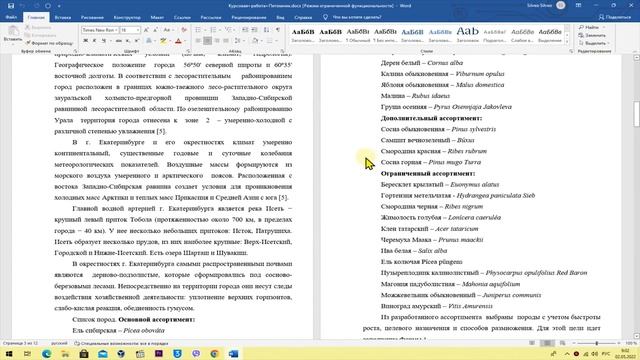This screenshot has width=640, height=360.
Task: Switch to the Макет tab
Action: pos(157,17)
